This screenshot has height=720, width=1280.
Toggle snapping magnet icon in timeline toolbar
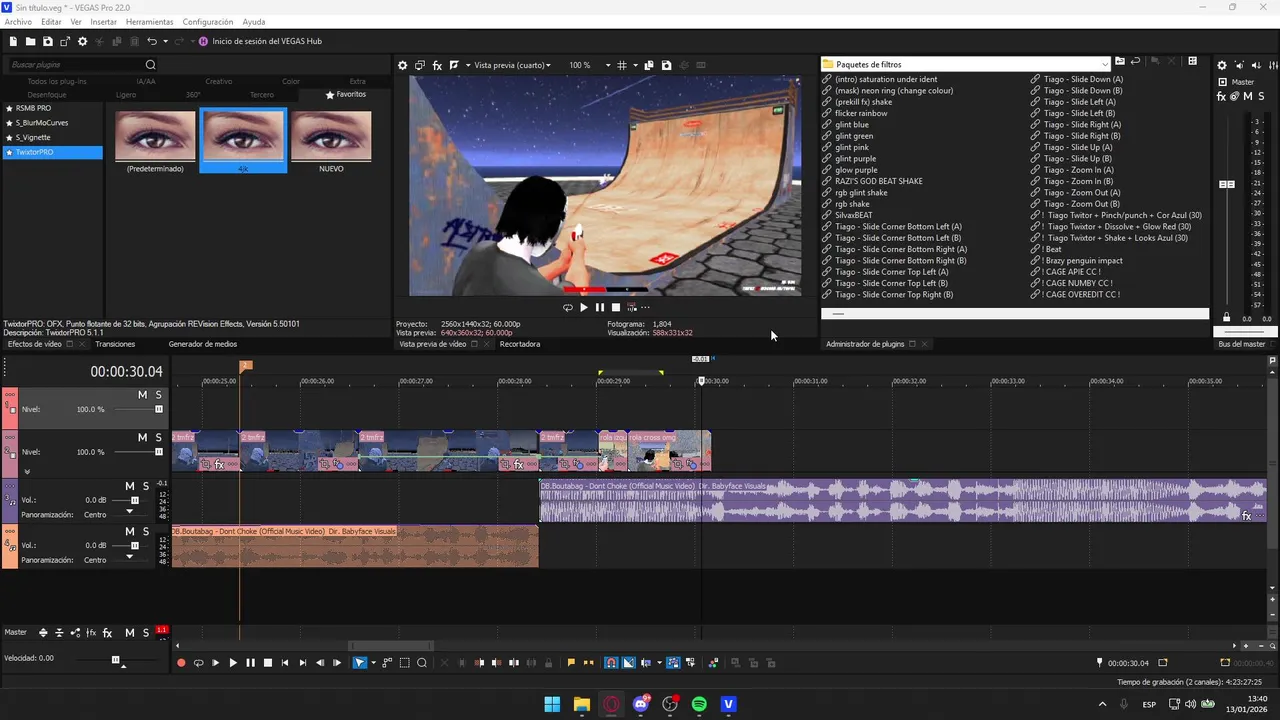click(611, 662)
